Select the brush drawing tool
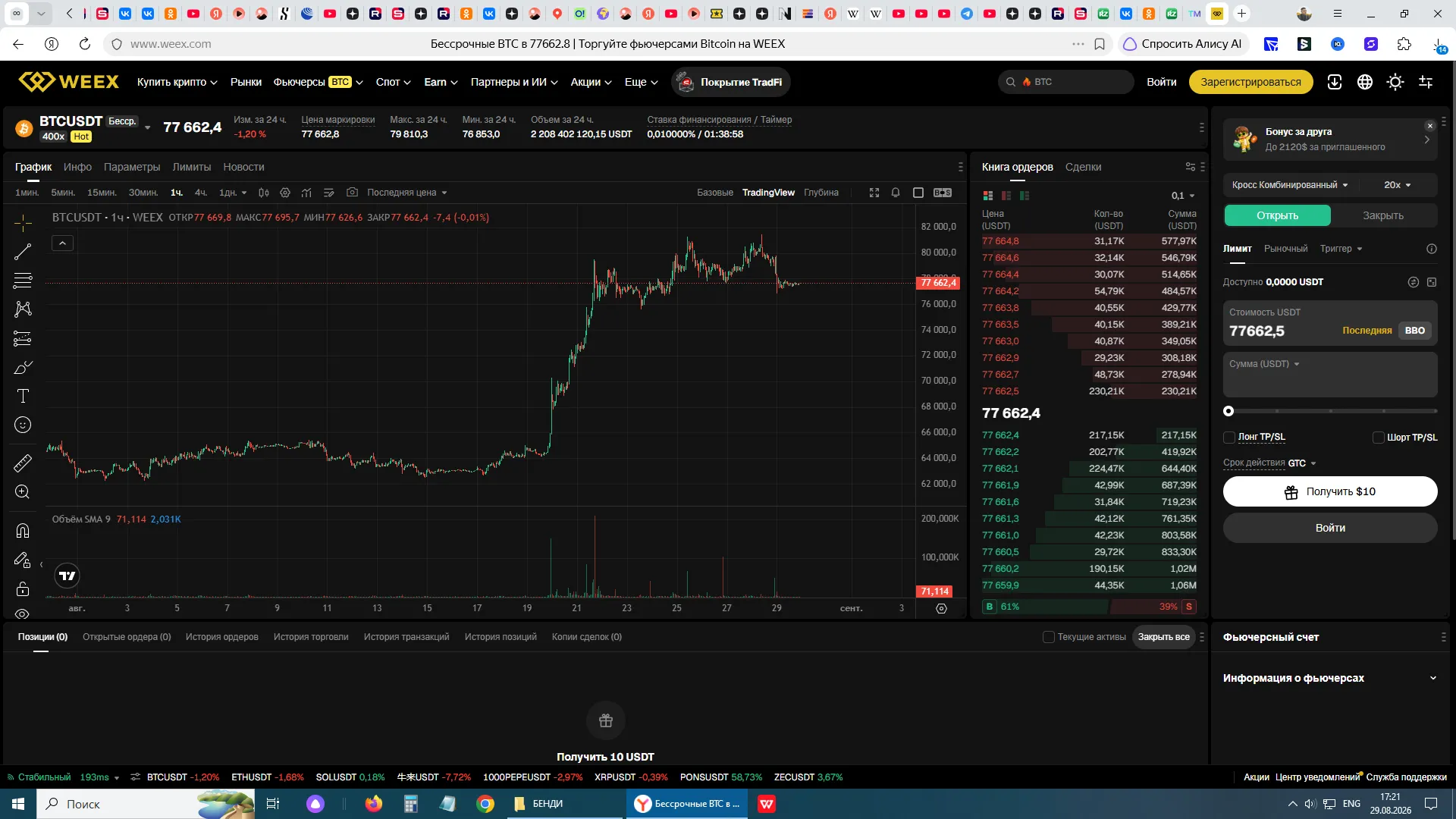 pyautogui.click(x=23, y=368)
